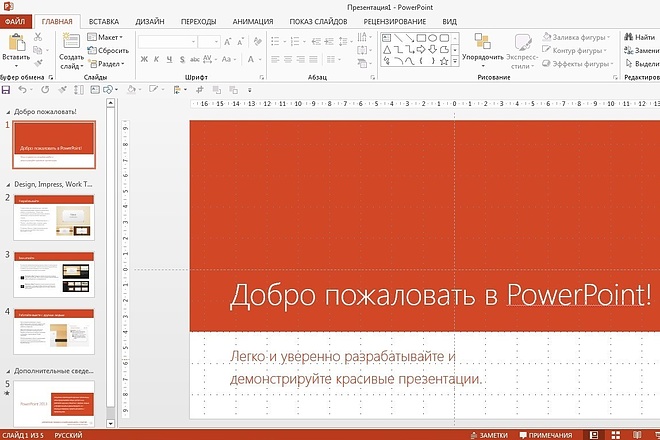Select the Right Arrow shape in gallery
The width and height of the screenshot is (660, 440).
click(421, 50)
